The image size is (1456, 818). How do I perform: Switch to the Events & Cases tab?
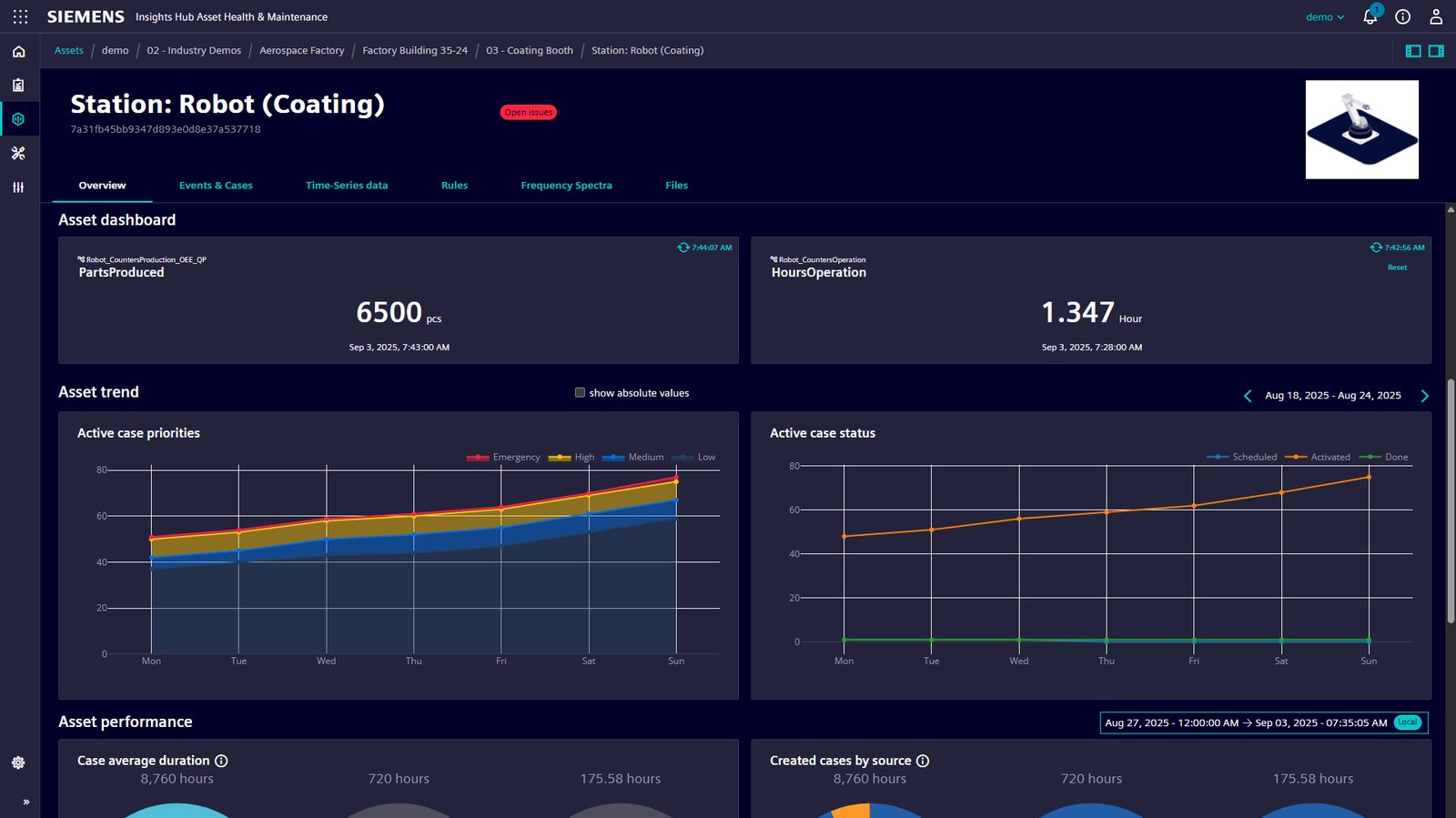pos(216,186)
